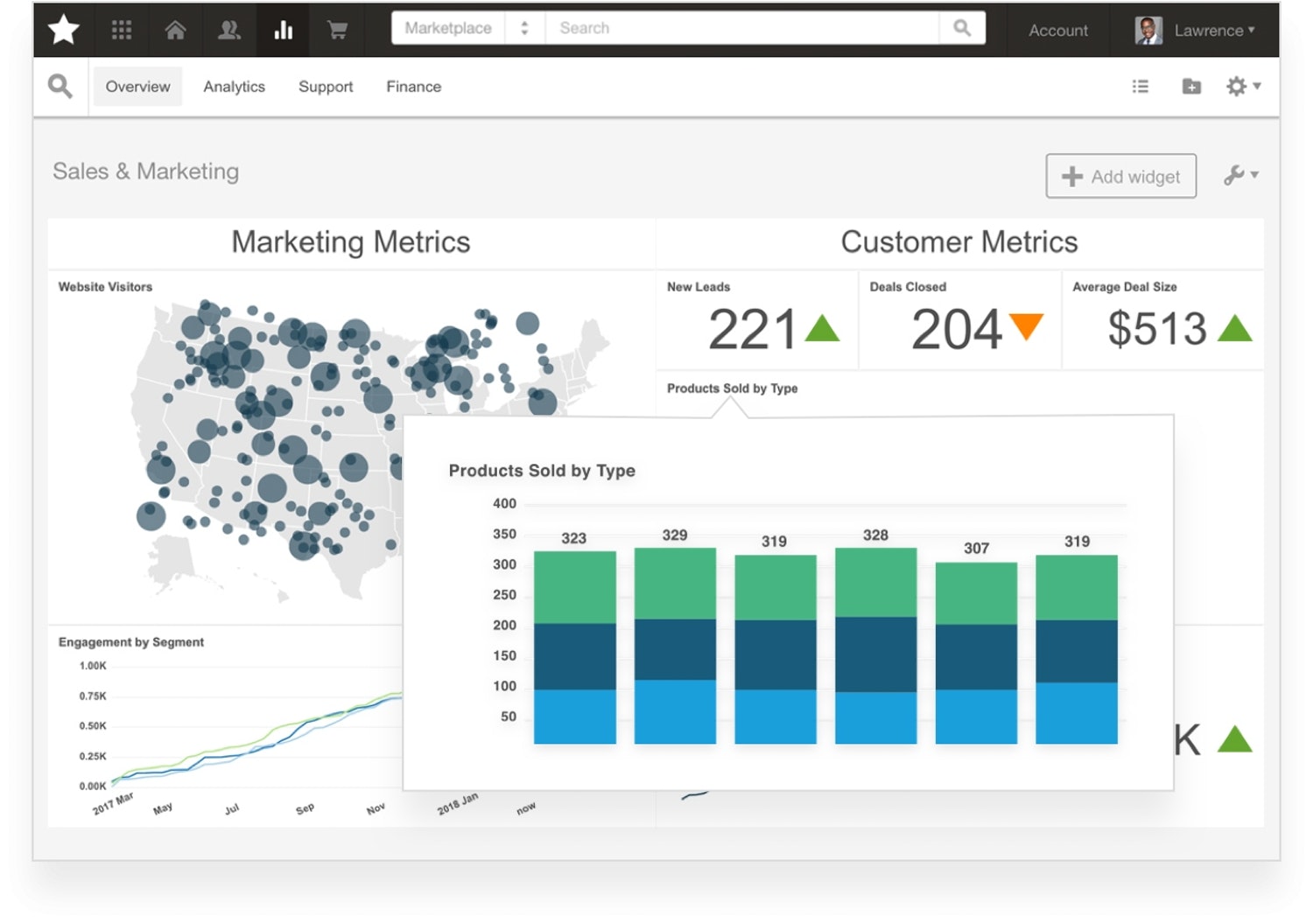Open the shopping cart icon
Image resolution: width=1313 pixels, height=924 pixels.
(337, 31)
